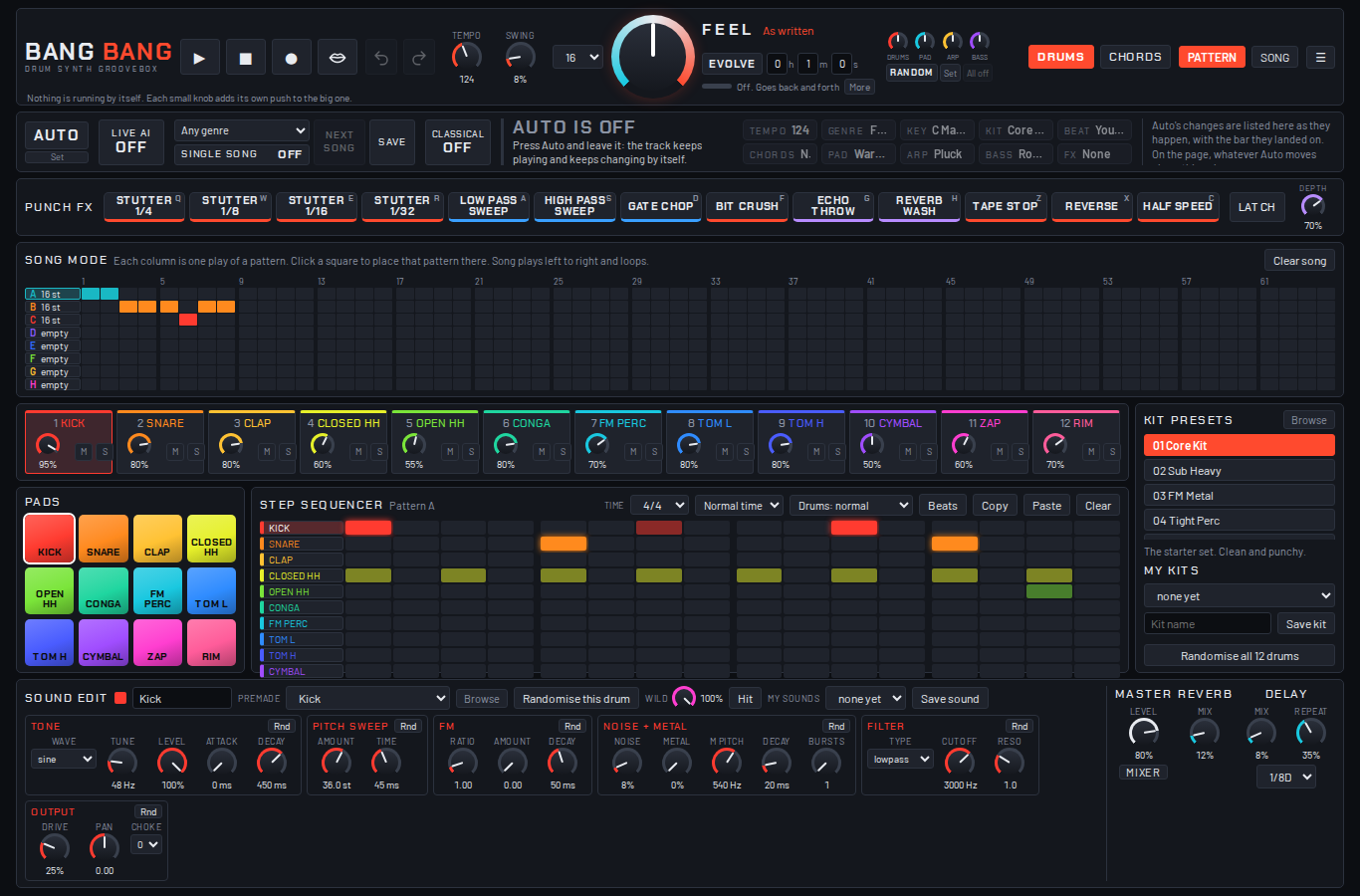1360x896 pixels.
Task: Toggle the Evolve button
Action: 732,64
